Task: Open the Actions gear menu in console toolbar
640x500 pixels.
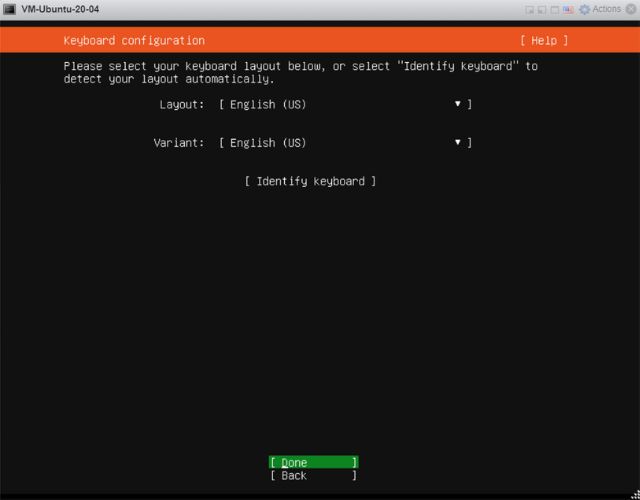Action: (600, 9)
